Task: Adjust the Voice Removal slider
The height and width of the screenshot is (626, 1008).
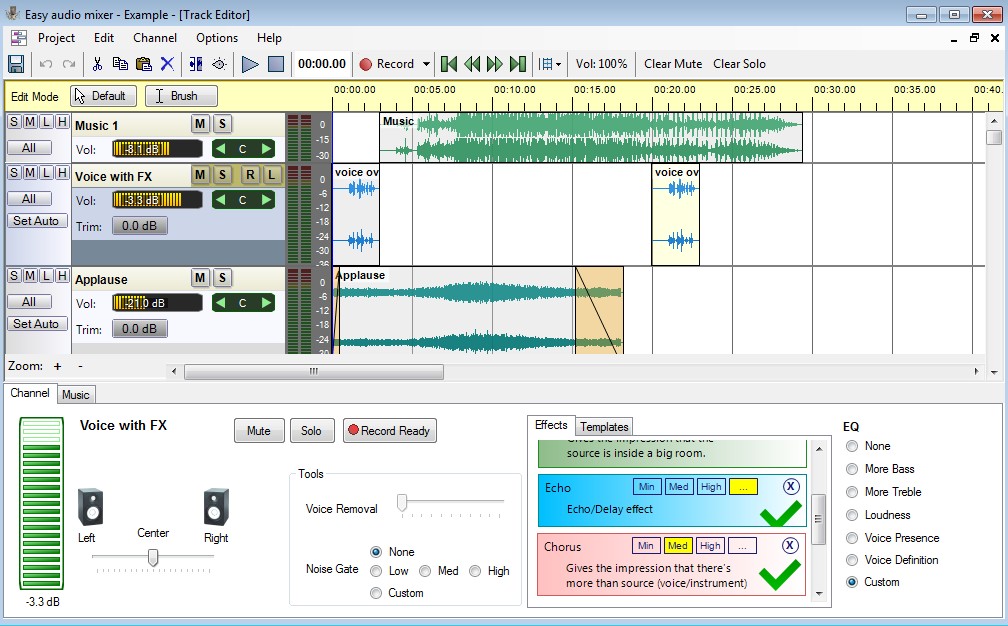Action: 401,501
